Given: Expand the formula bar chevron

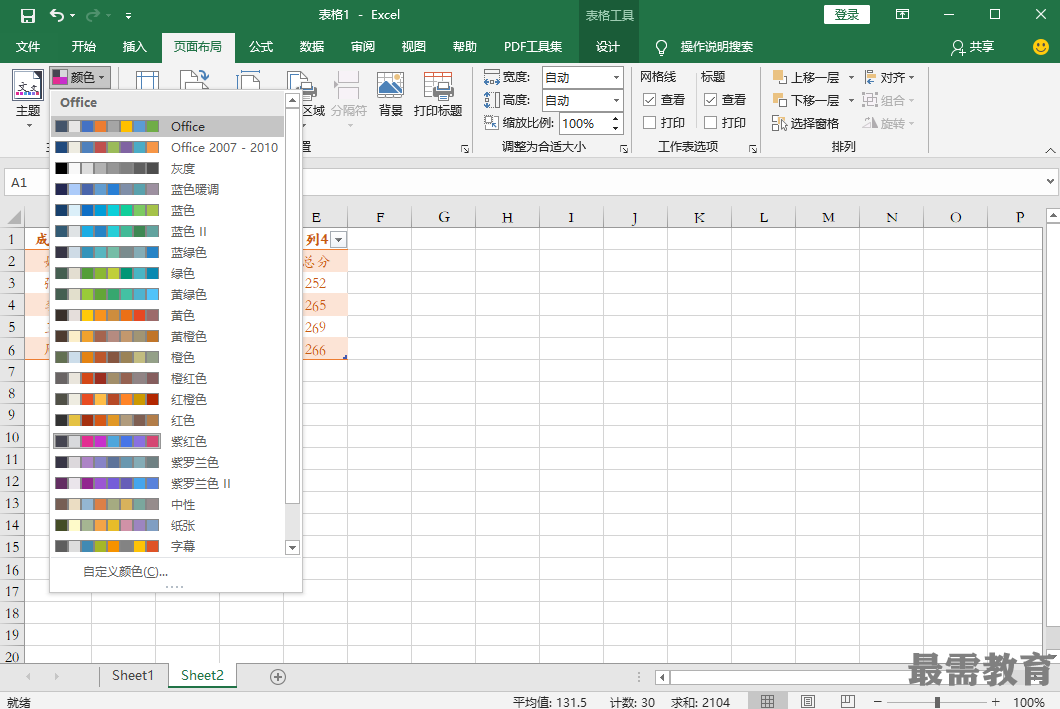Looking at the screenshot, I should click(1050, 181).
